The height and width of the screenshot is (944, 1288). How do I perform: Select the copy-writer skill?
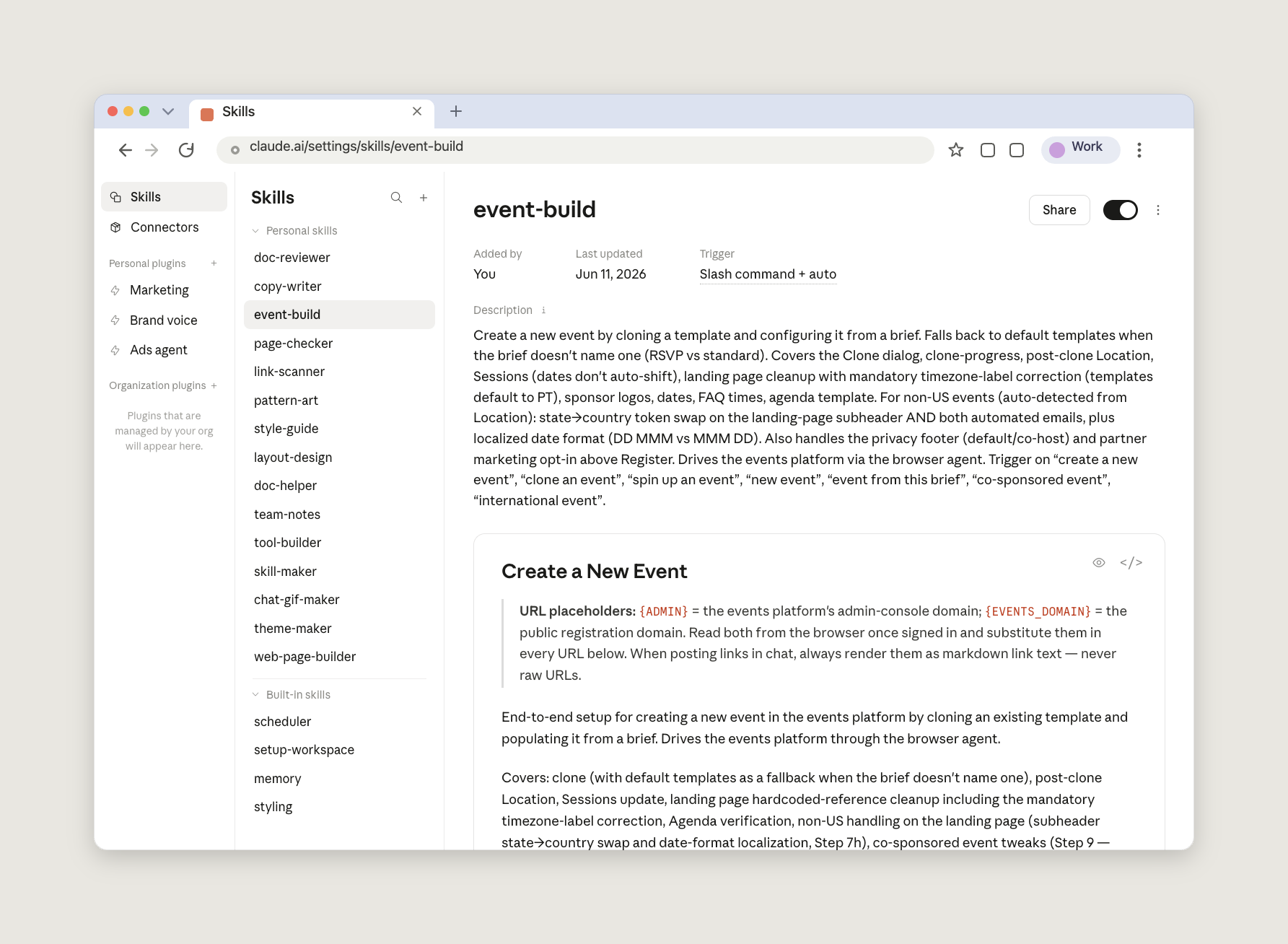[339, 287]
